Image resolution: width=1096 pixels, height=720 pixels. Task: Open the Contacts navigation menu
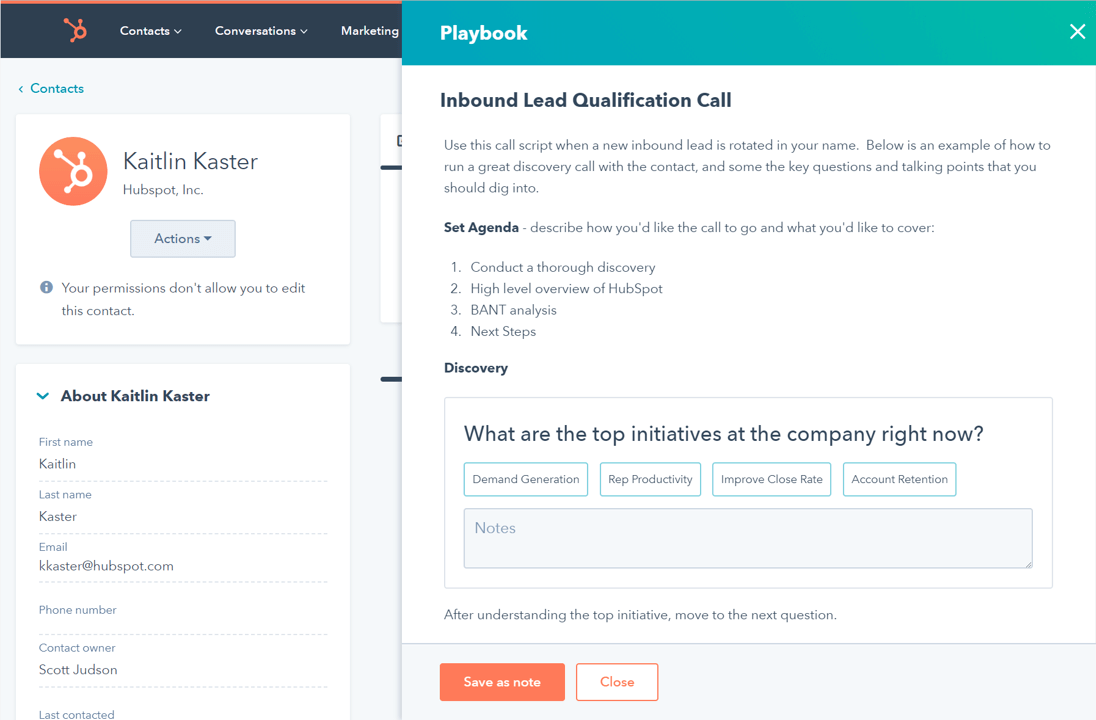point(150,31)
